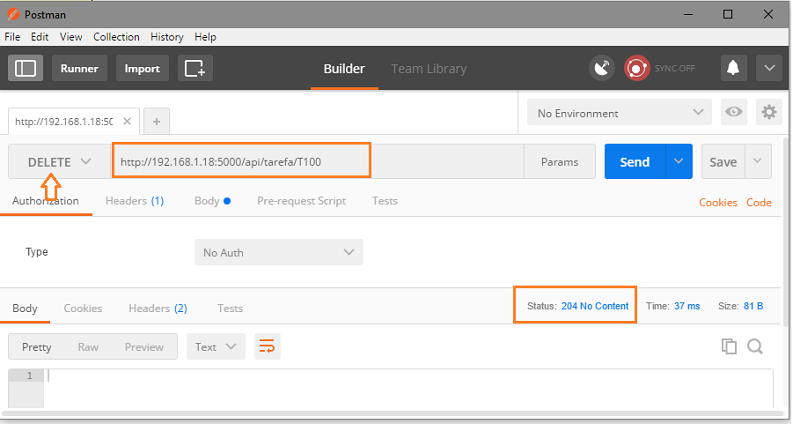Search the response with magnifier icon
The width and height of the screenshot is (793, 424).
click(x=755, y=347)
